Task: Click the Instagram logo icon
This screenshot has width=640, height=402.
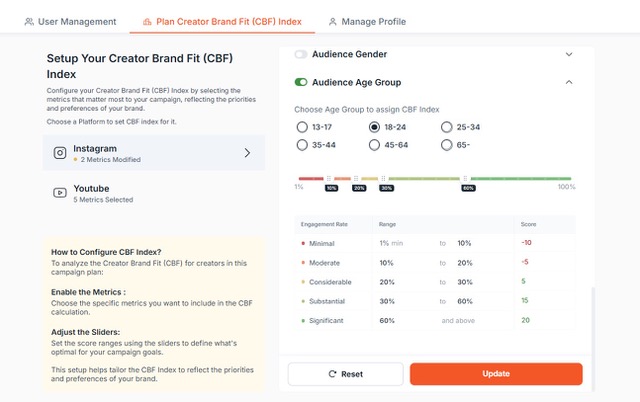Action: click(x=60, y=153)
